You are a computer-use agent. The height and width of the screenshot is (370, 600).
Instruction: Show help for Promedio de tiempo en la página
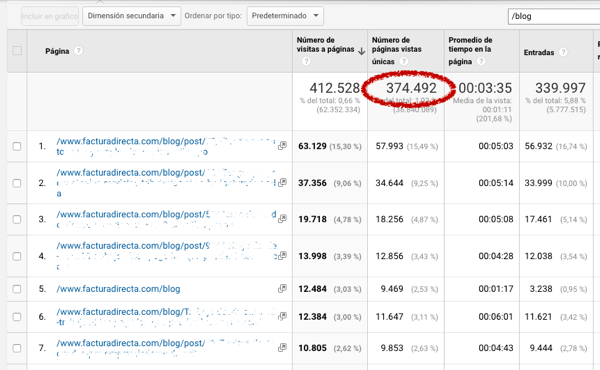pos(481,61)
